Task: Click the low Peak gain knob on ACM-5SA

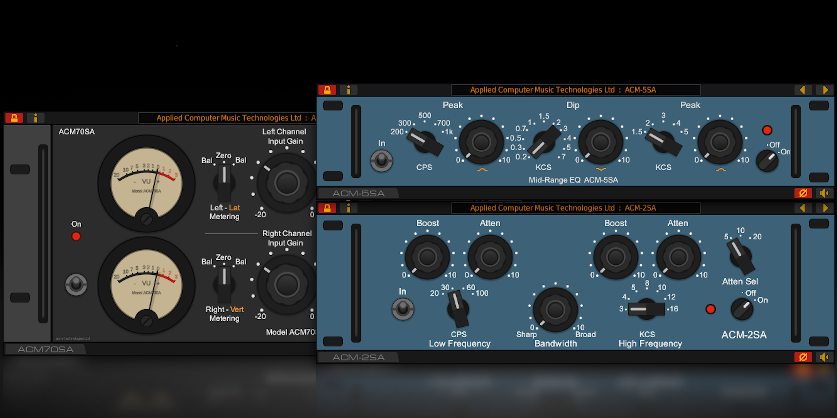Action: (x=481, y=141)
